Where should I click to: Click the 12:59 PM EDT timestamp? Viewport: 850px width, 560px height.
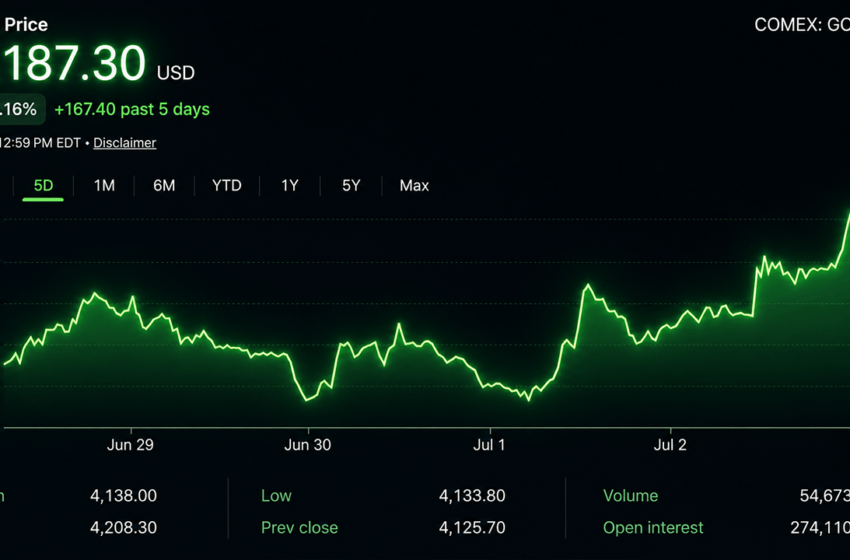[x=40, y=143]
